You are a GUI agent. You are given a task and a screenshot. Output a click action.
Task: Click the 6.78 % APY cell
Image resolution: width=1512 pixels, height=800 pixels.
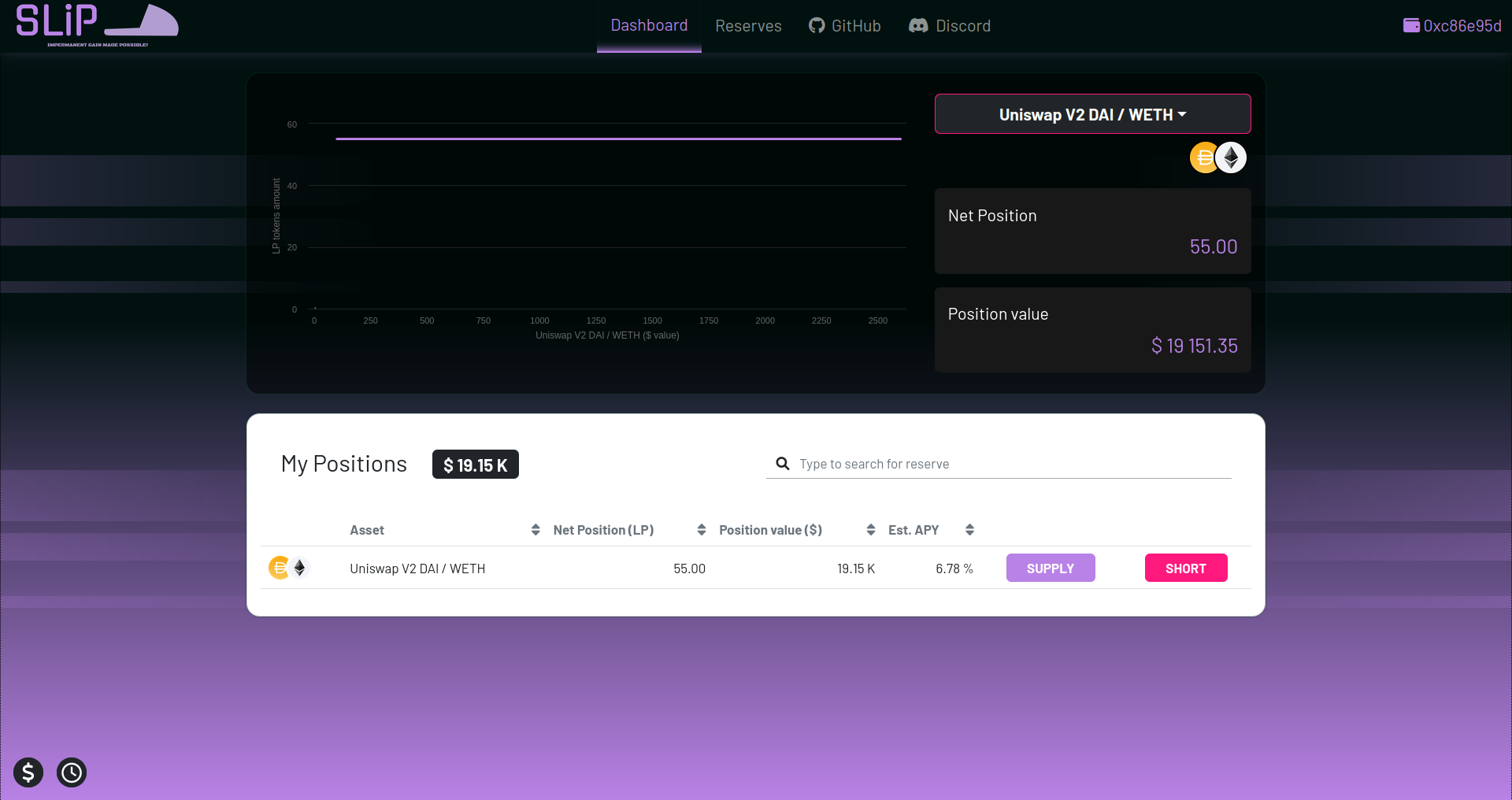954,569
